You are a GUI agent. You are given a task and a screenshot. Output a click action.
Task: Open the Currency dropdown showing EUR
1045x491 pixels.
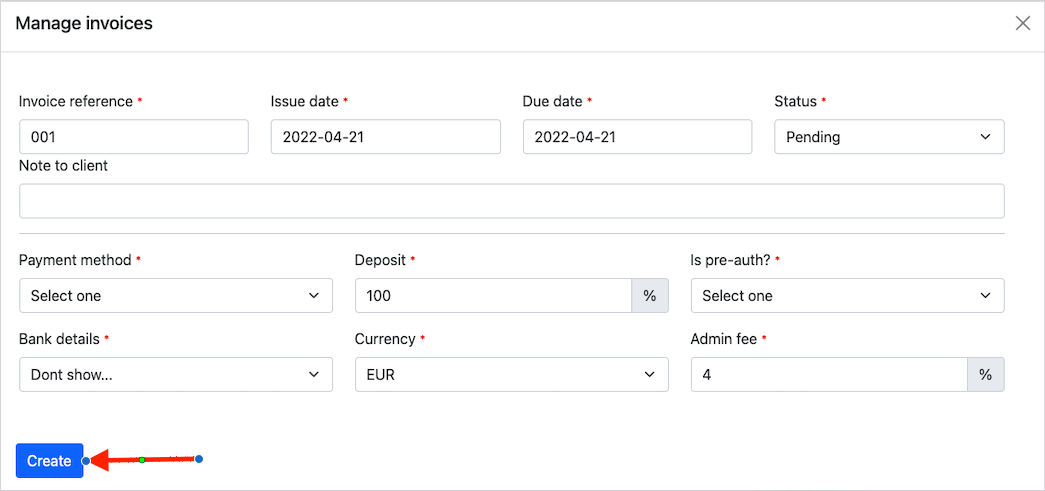[511, 375]
